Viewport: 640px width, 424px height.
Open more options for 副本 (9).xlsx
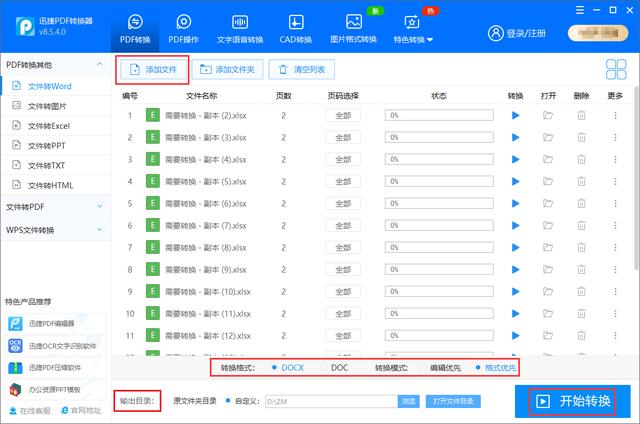click(x=615, y=270)
